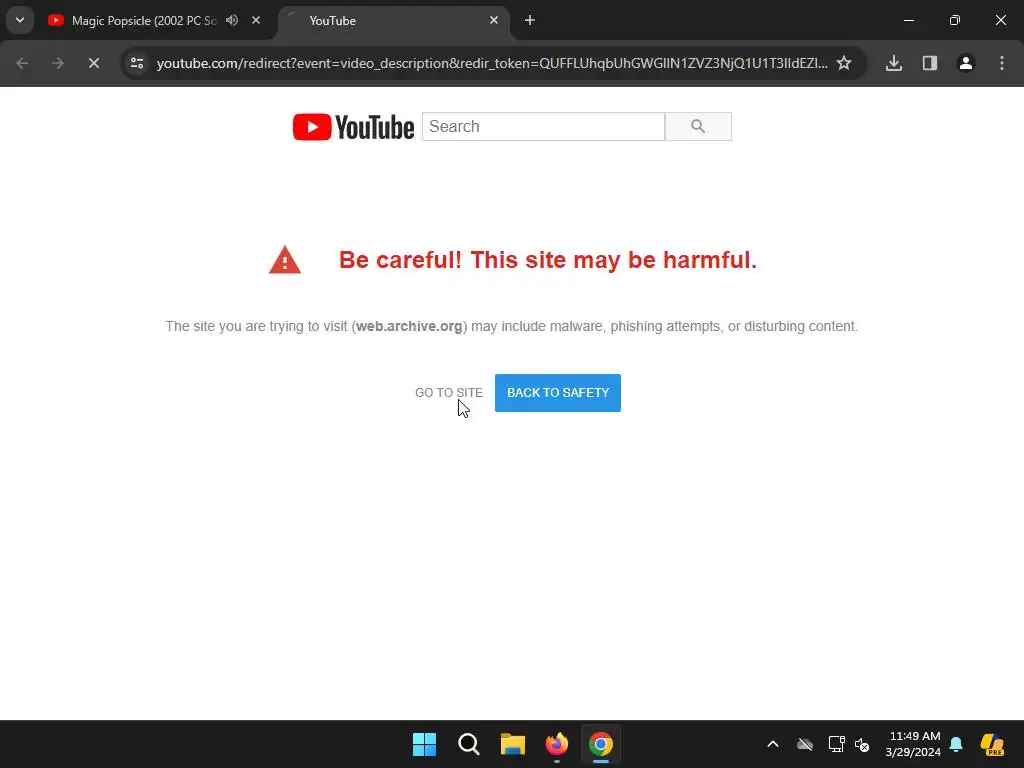Viewport: 1024px width, 768px height.
Task: Click the magnifier search button beside the Search box
Action: [x=698, y=127]
